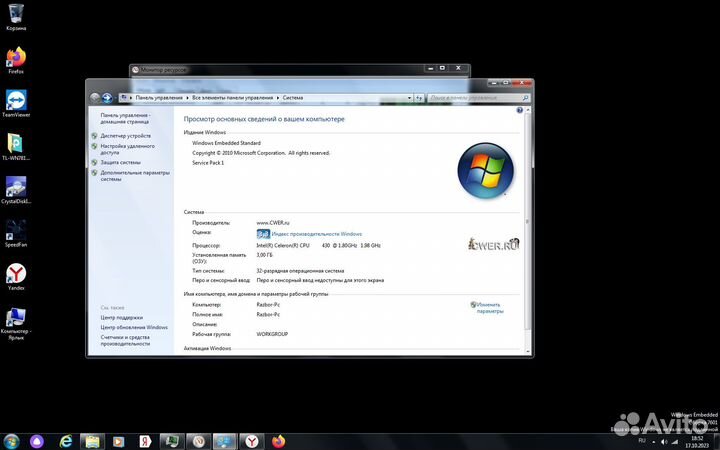Open 'Диспетчер устройств' link
The width and height of the screenshot is (720, 450).
[125, 136]
